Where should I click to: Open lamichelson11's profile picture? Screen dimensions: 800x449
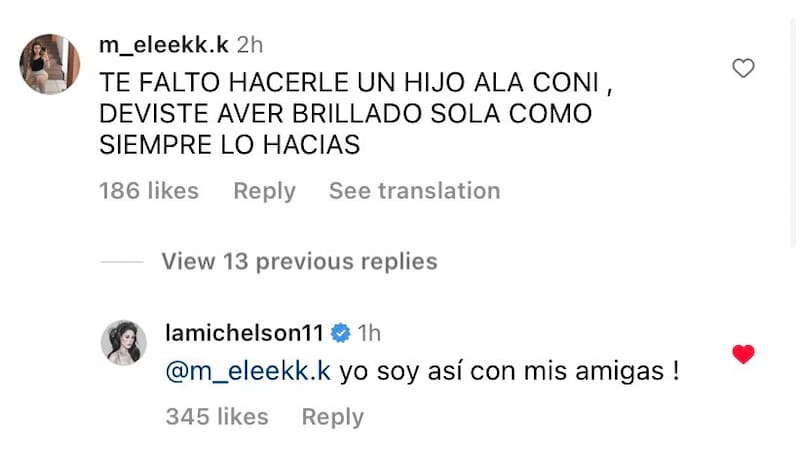[x=124, y=344]
